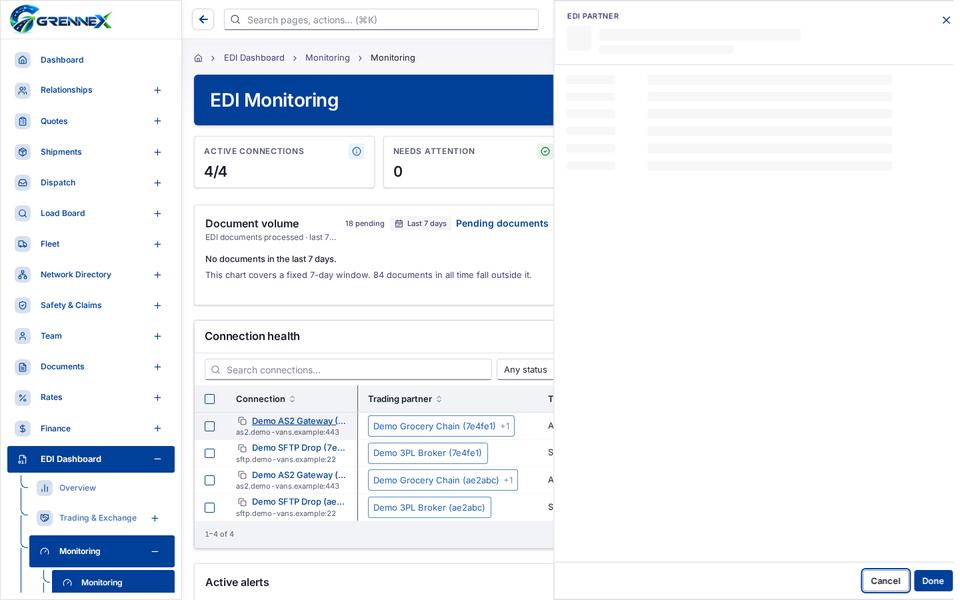Expand the Relationships menu

pyautogui.click(x=157, y=90)
